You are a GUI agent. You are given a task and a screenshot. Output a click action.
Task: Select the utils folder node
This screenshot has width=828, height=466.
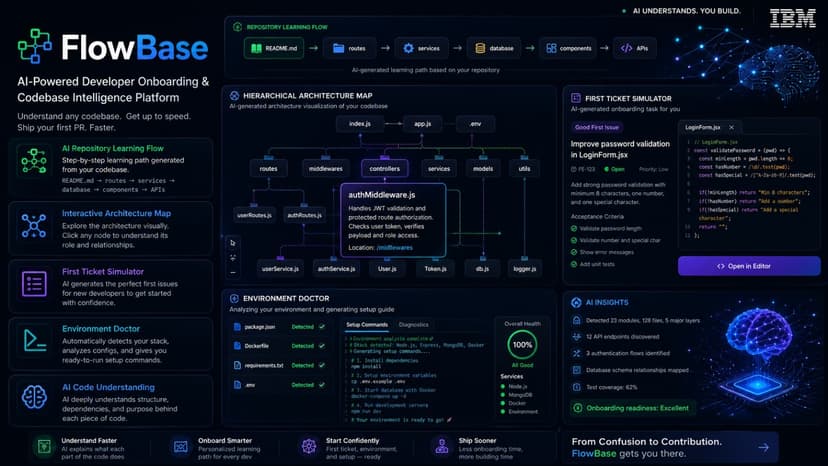(524, 169)
